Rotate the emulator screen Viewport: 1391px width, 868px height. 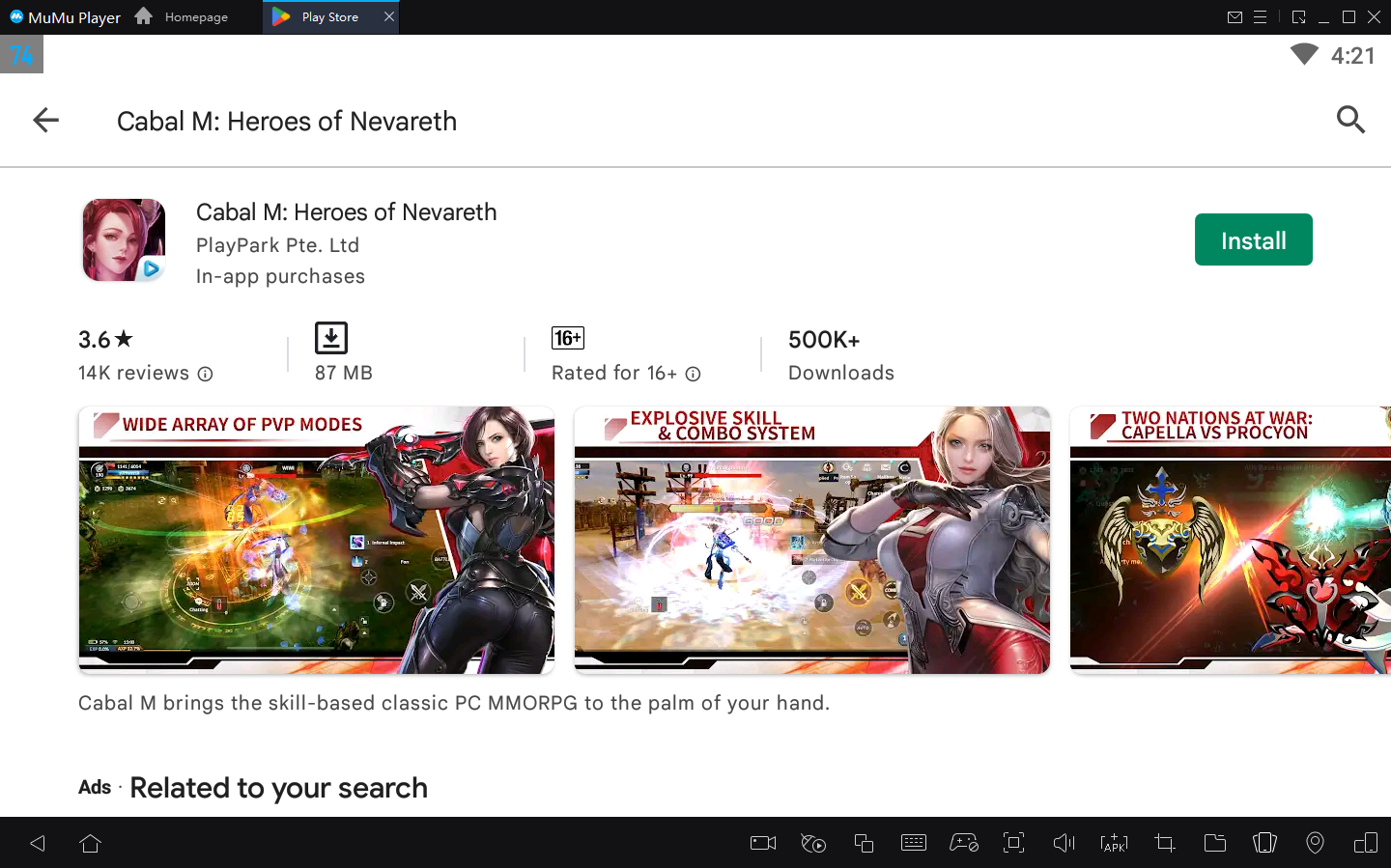[x=1365, y=843]
